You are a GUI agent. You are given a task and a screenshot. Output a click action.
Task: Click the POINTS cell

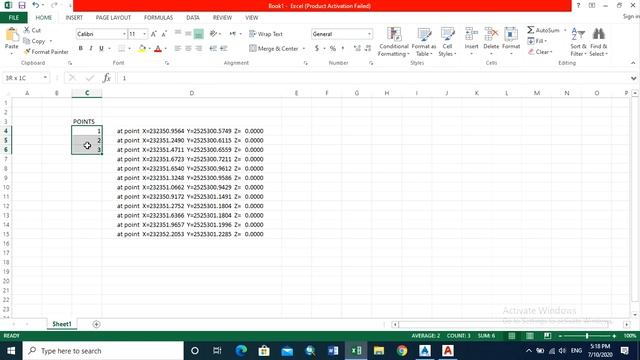87,122
